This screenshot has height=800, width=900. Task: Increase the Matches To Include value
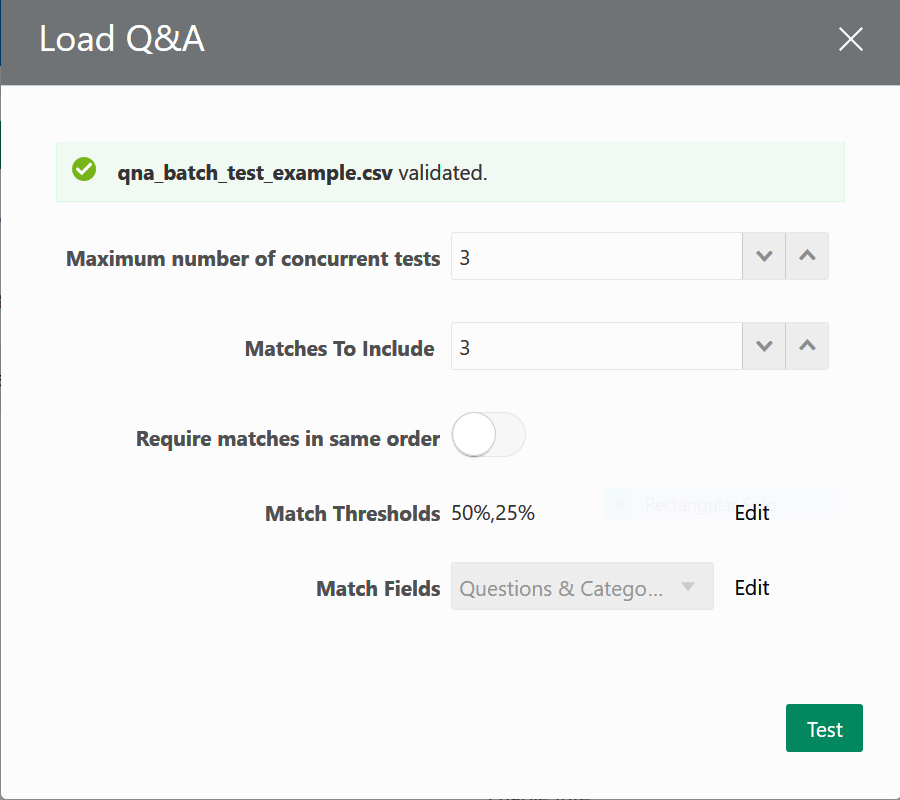[807, 346]
